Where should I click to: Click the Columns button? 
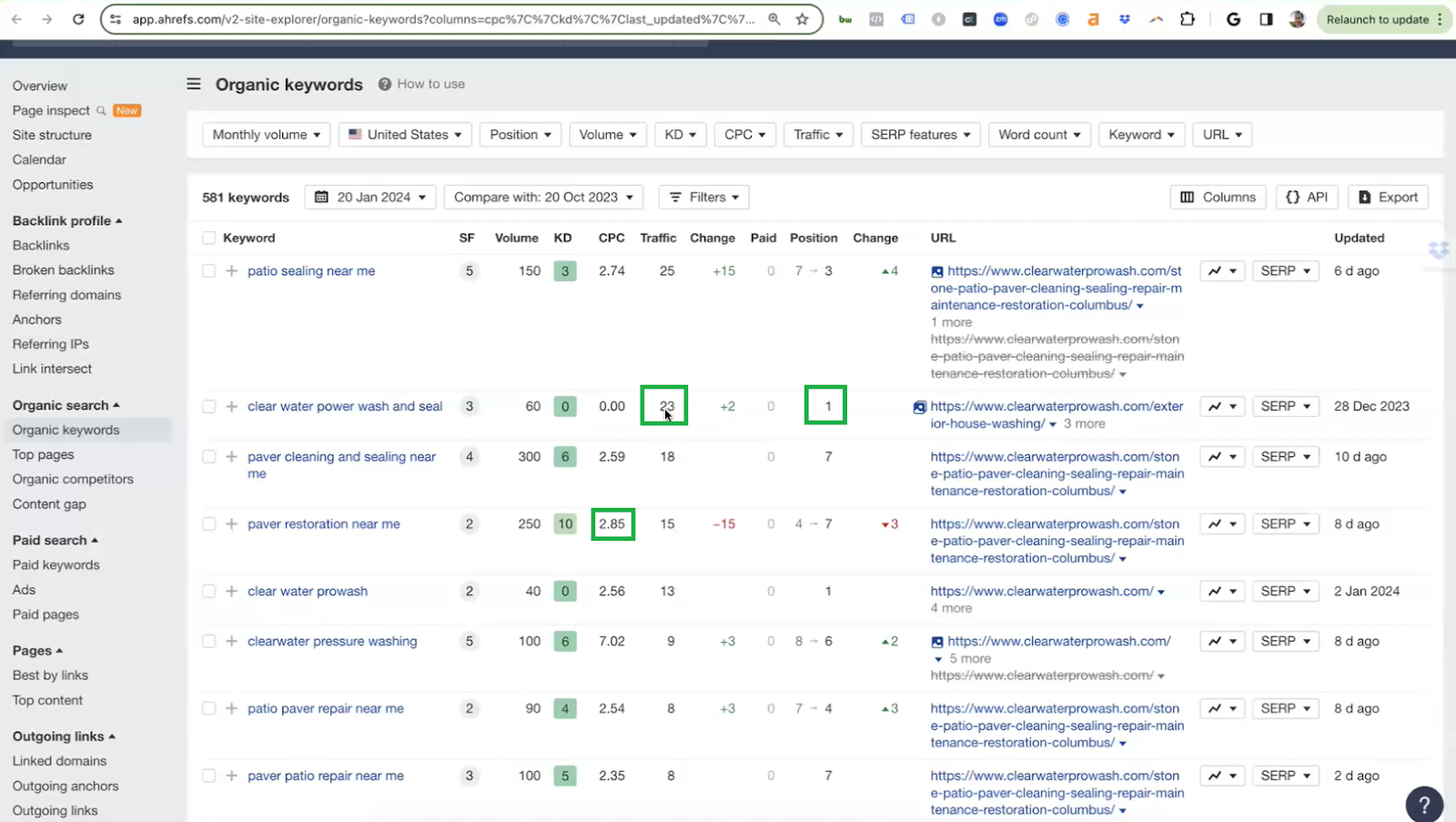click(1218, 198)
